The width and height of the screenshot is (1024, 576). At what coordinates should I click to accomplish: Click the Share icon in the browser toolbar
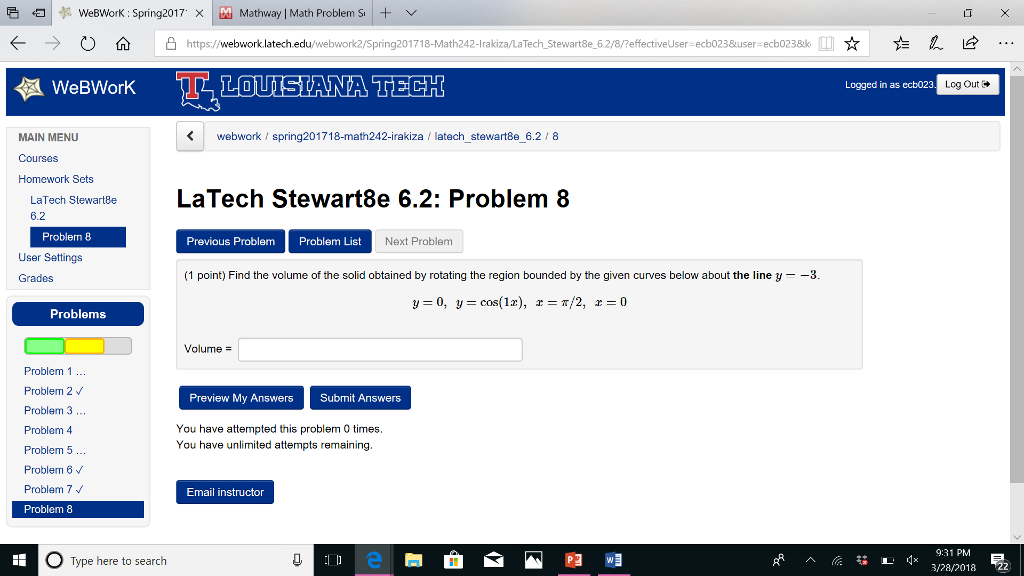[968, 43]
